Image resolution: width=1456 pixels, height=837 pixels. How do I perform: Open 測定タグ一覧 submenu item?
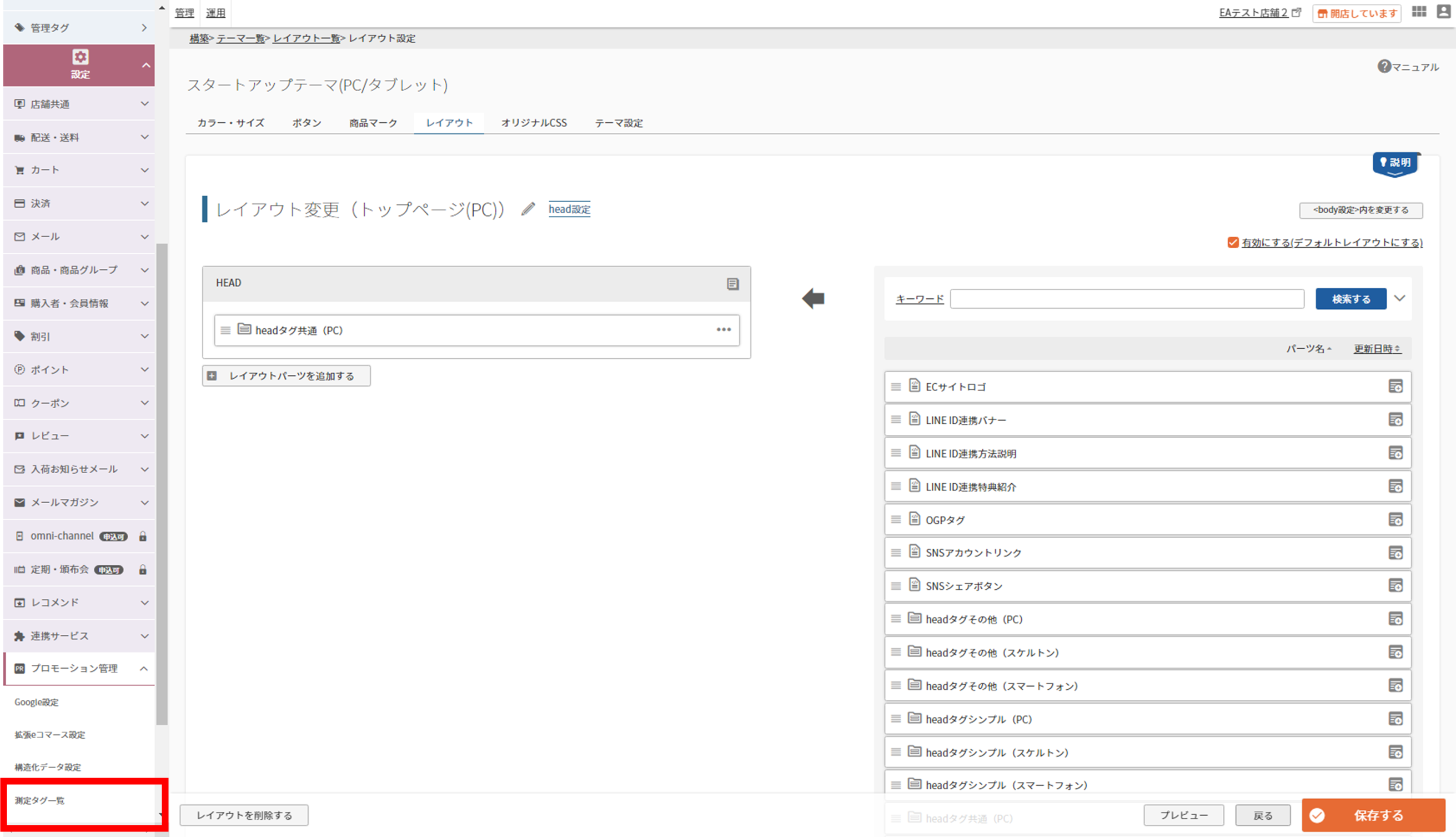pyautogui.click(x=39, y=800)
